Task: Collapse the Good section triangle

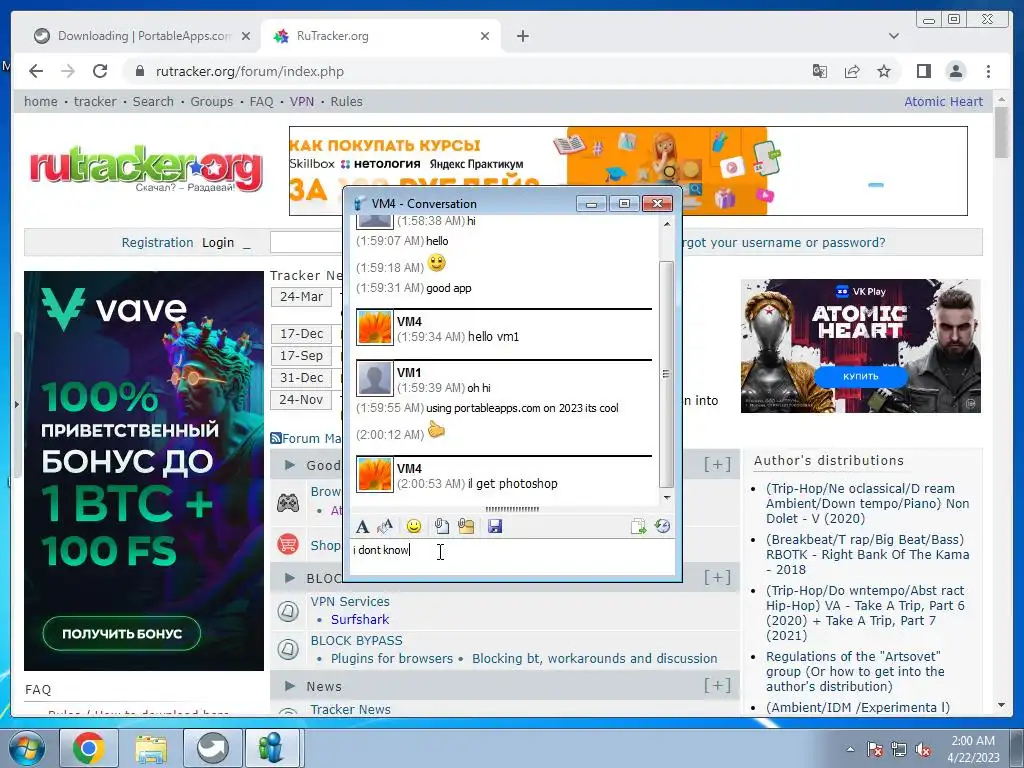Action: point(289,465)
